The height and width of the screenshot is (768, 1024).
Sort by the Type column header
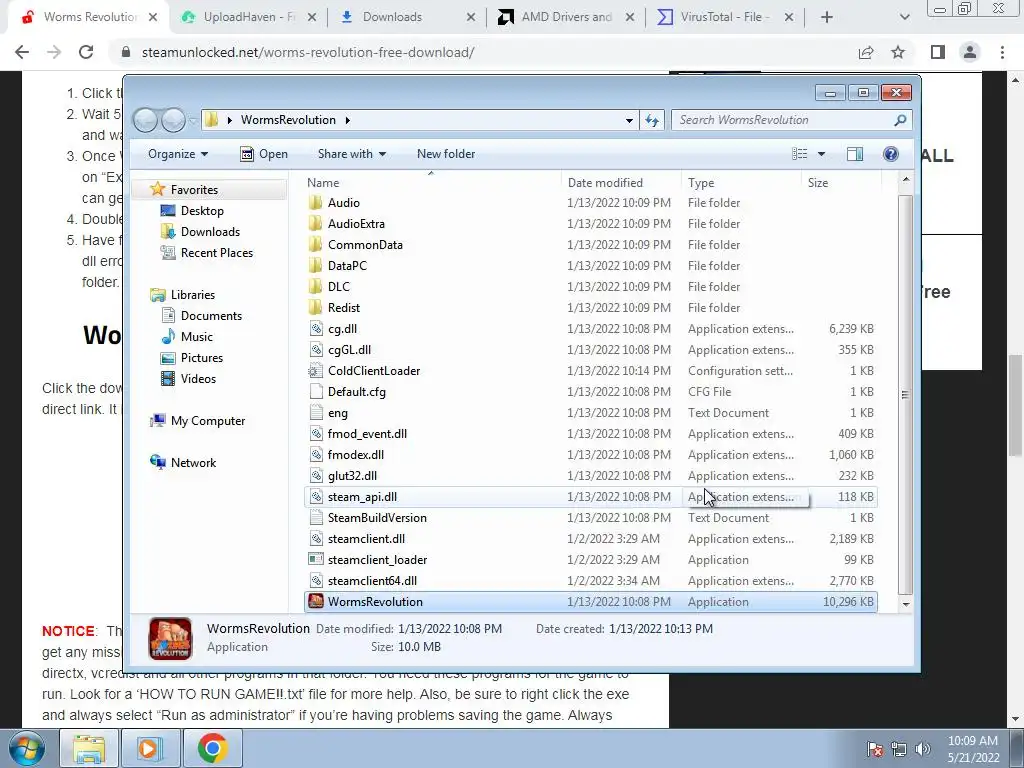coord(741,183)
